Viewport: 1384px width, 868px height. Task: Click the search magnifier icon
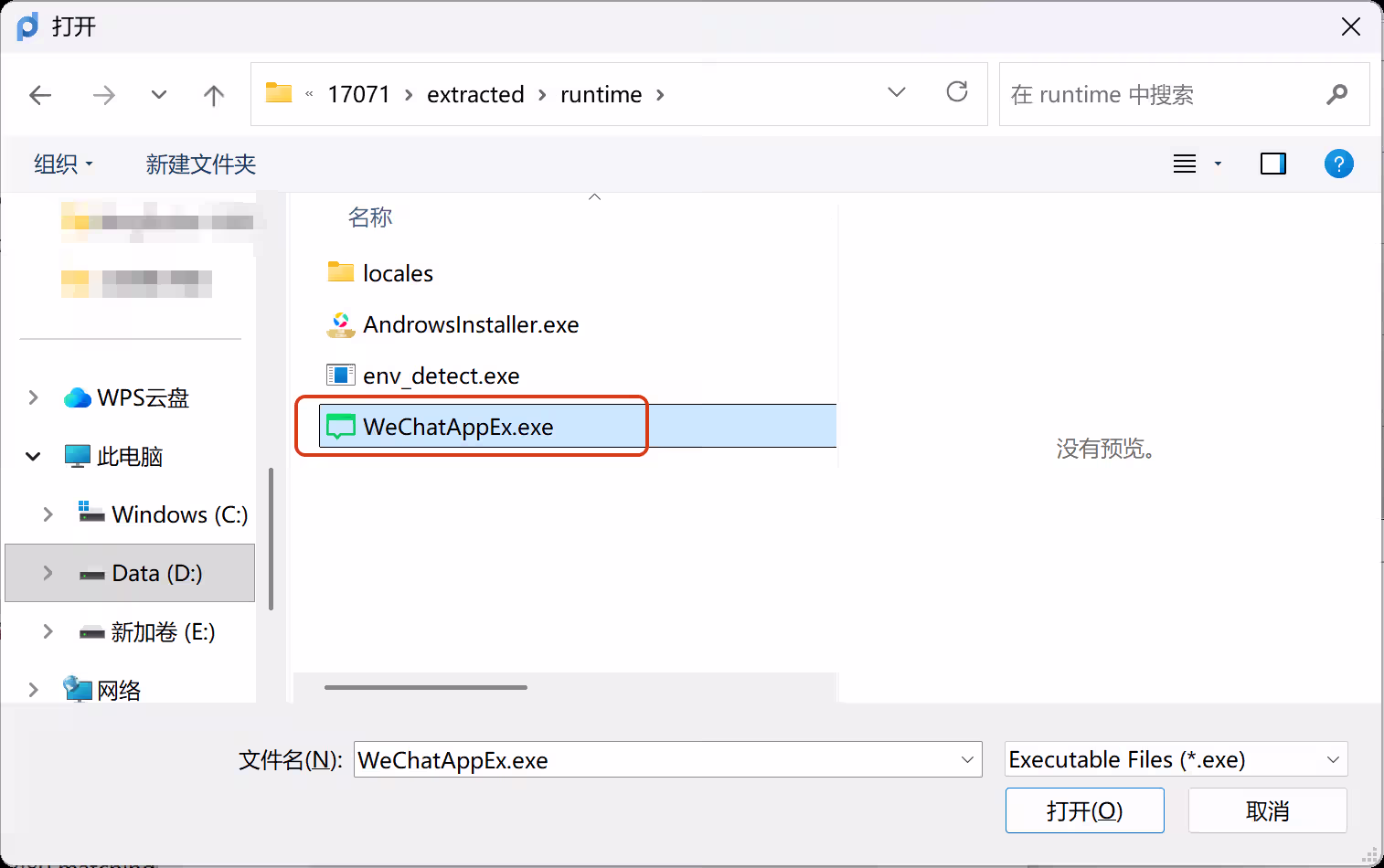[1337, 94]
